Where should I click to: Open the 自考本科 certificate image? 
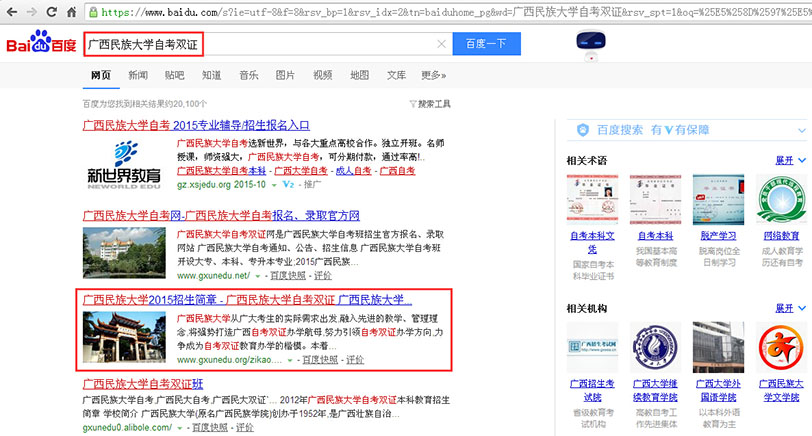pyautogui.click(x=656, y=199)
